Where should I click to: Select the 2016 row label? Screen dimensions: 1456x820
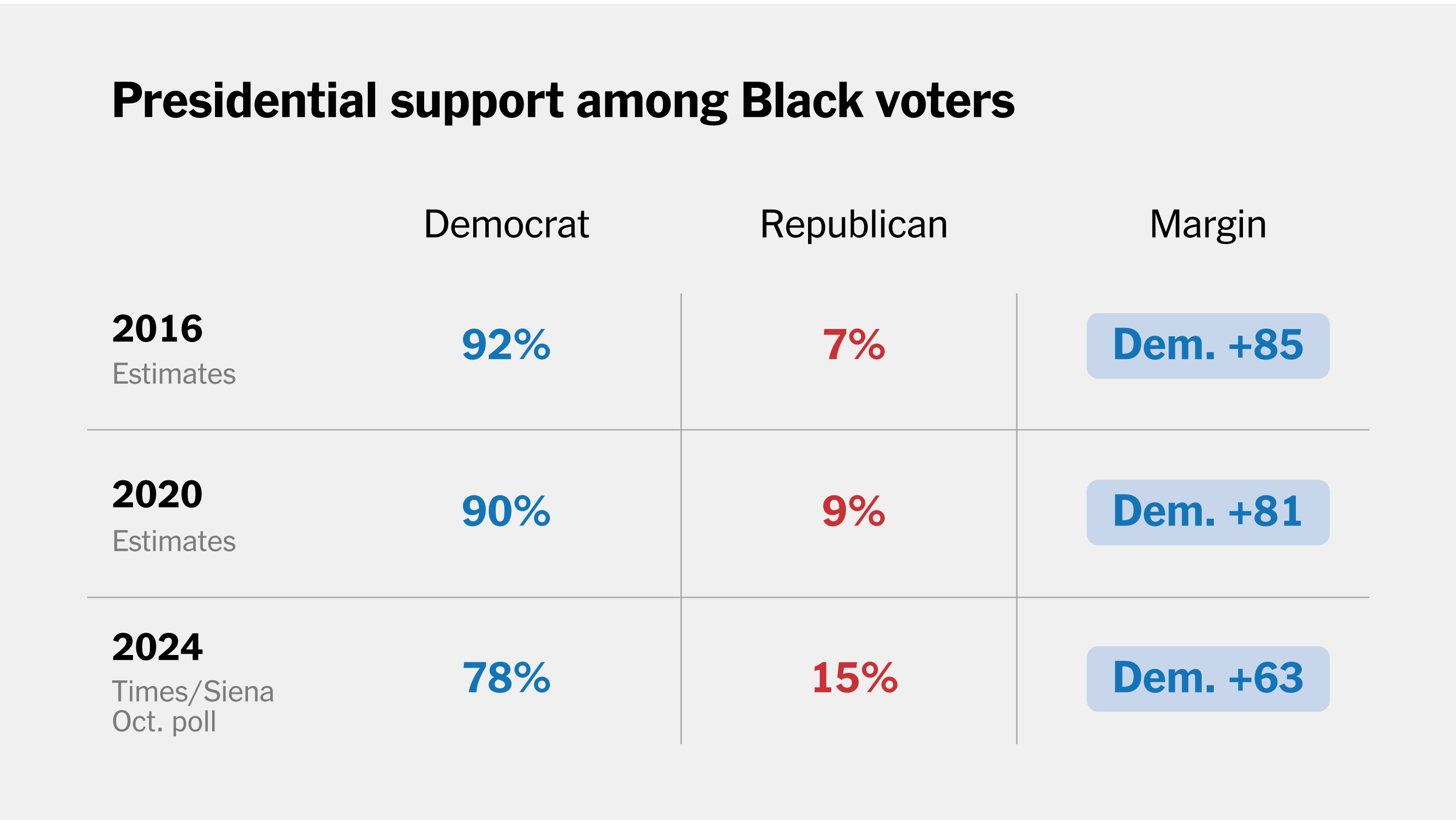[x=157, y=328]
